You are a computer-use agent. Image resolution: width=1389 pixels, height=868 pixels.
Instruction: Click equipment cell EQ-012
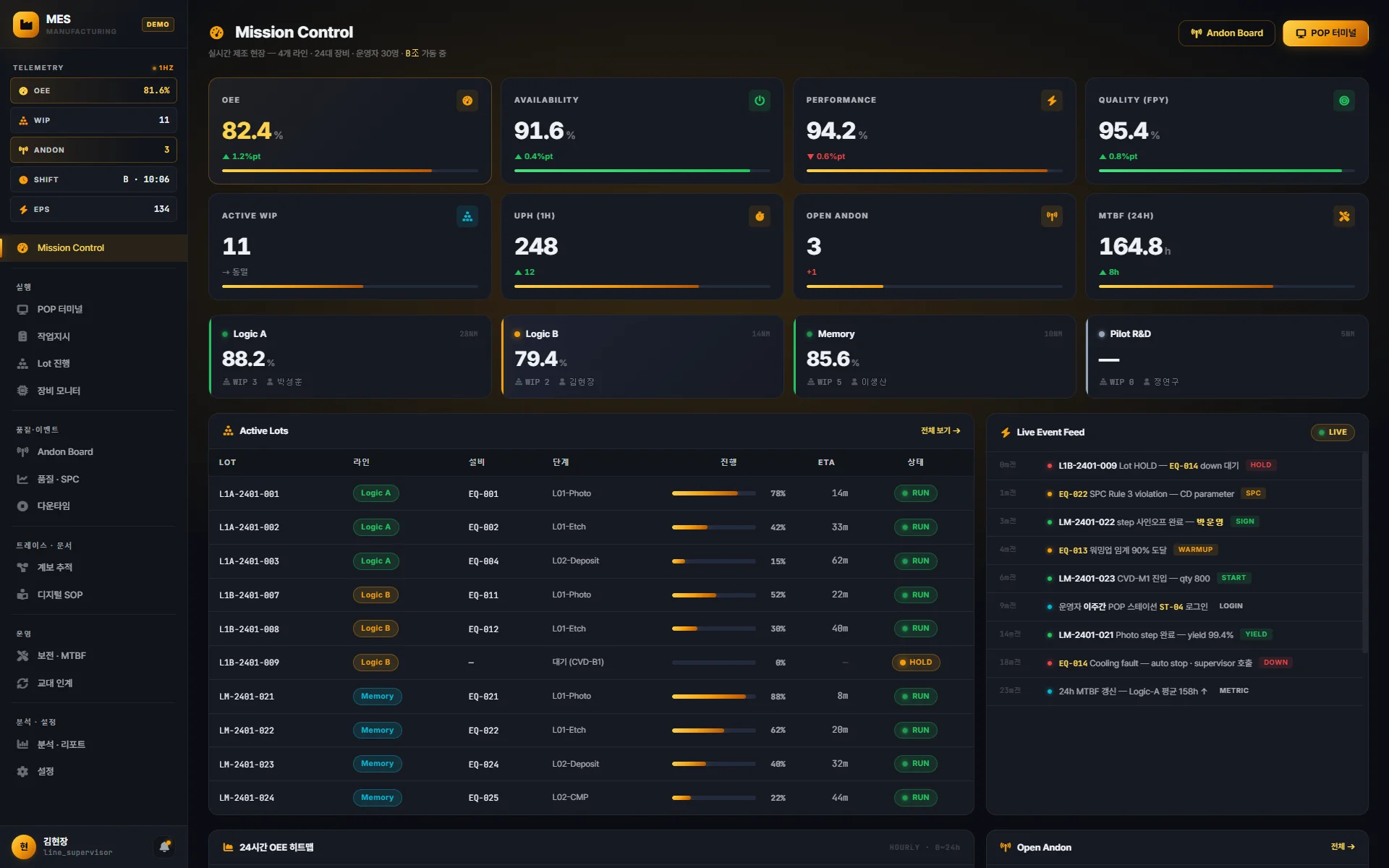(483, 629)
